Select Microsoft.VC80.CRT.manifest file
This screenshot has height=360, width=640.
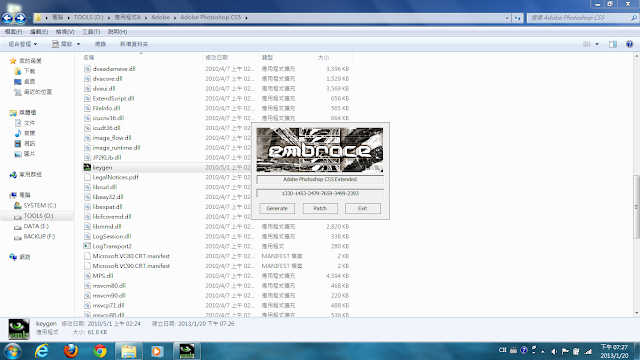click(131, 256)
